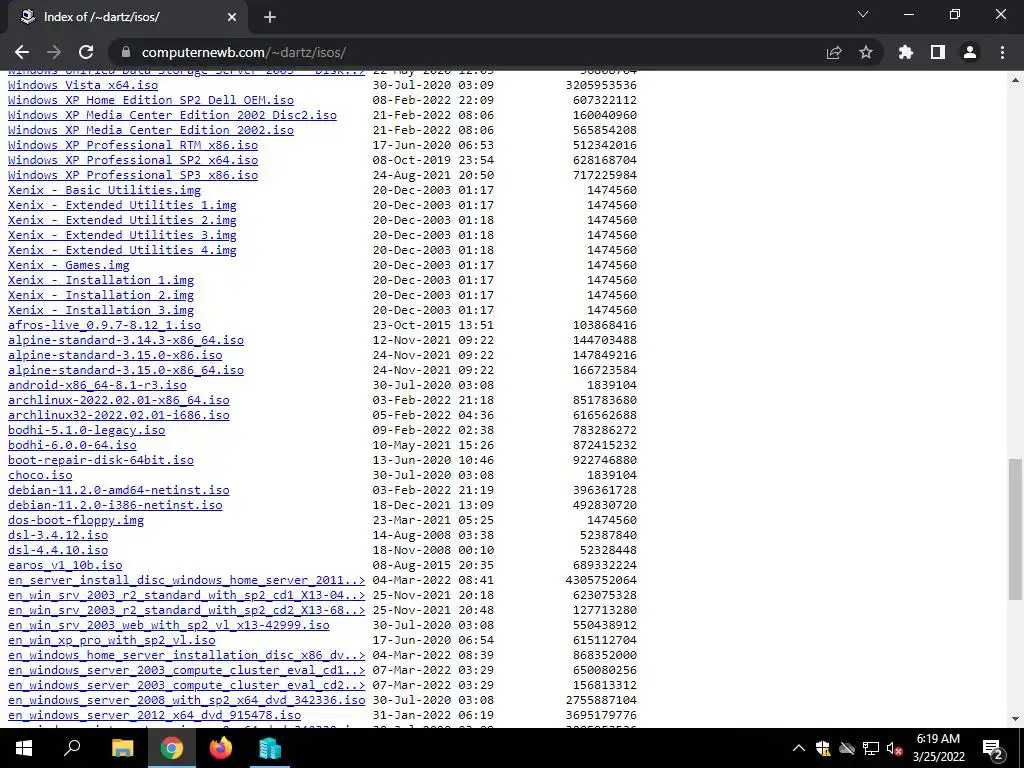Click earos_v1_10b.iso link
The height and width of the screenshot is (768, 1024).
point(65,565)
